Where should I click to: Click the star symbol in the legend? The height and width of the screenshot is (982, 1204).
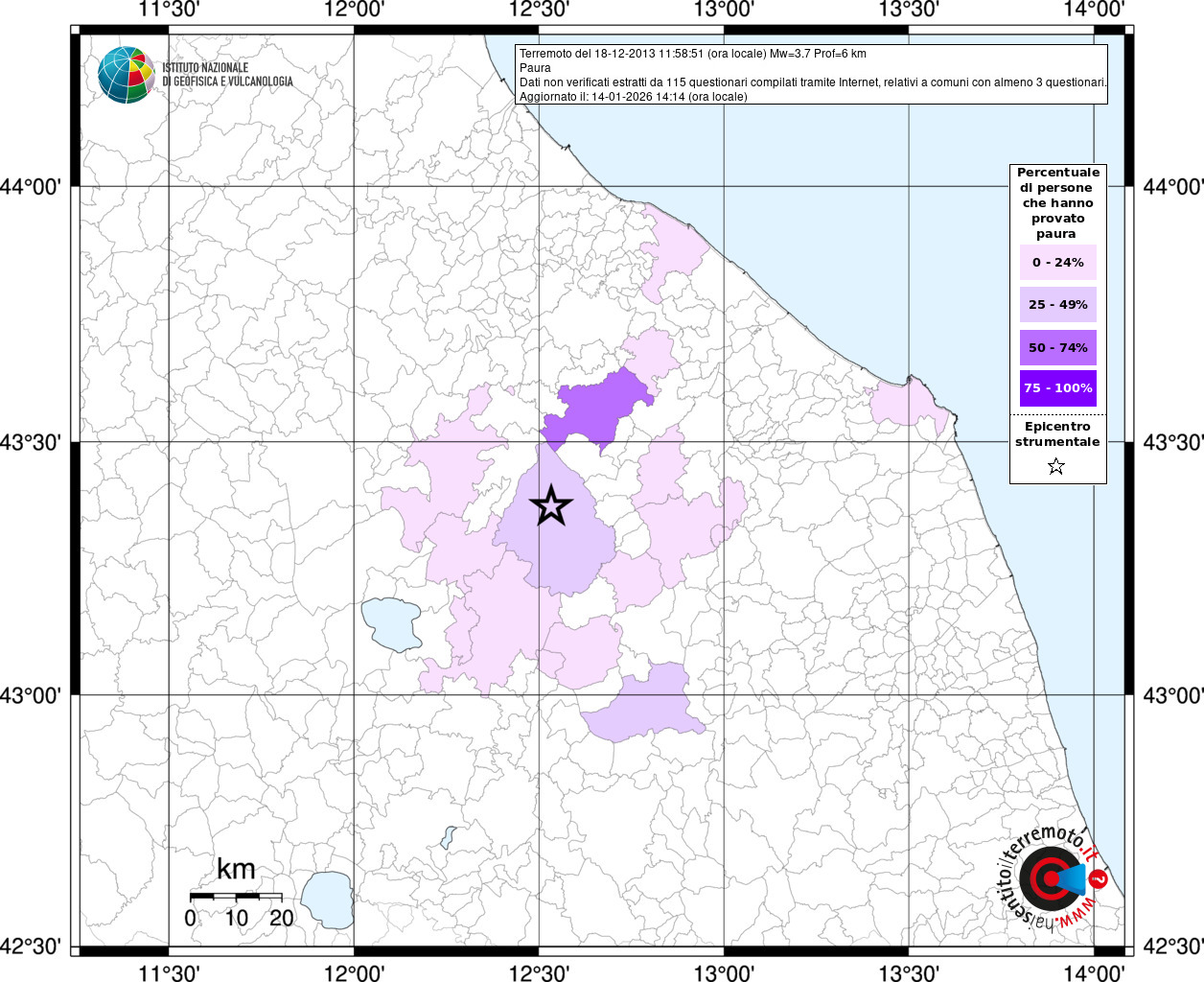coord(1056,467)
